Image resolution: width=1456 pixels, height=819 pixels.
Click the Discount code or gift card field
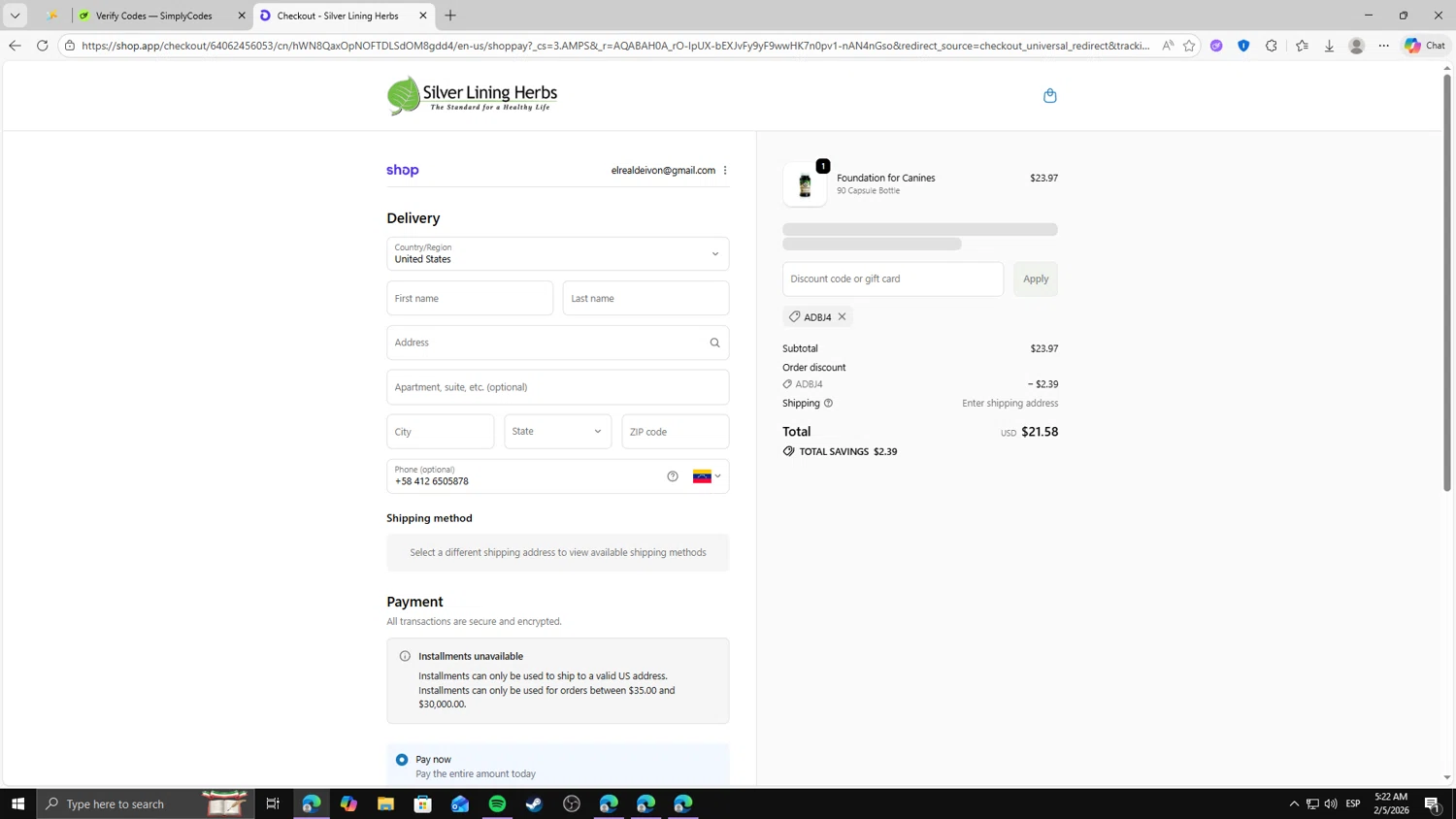coord(893,279)
